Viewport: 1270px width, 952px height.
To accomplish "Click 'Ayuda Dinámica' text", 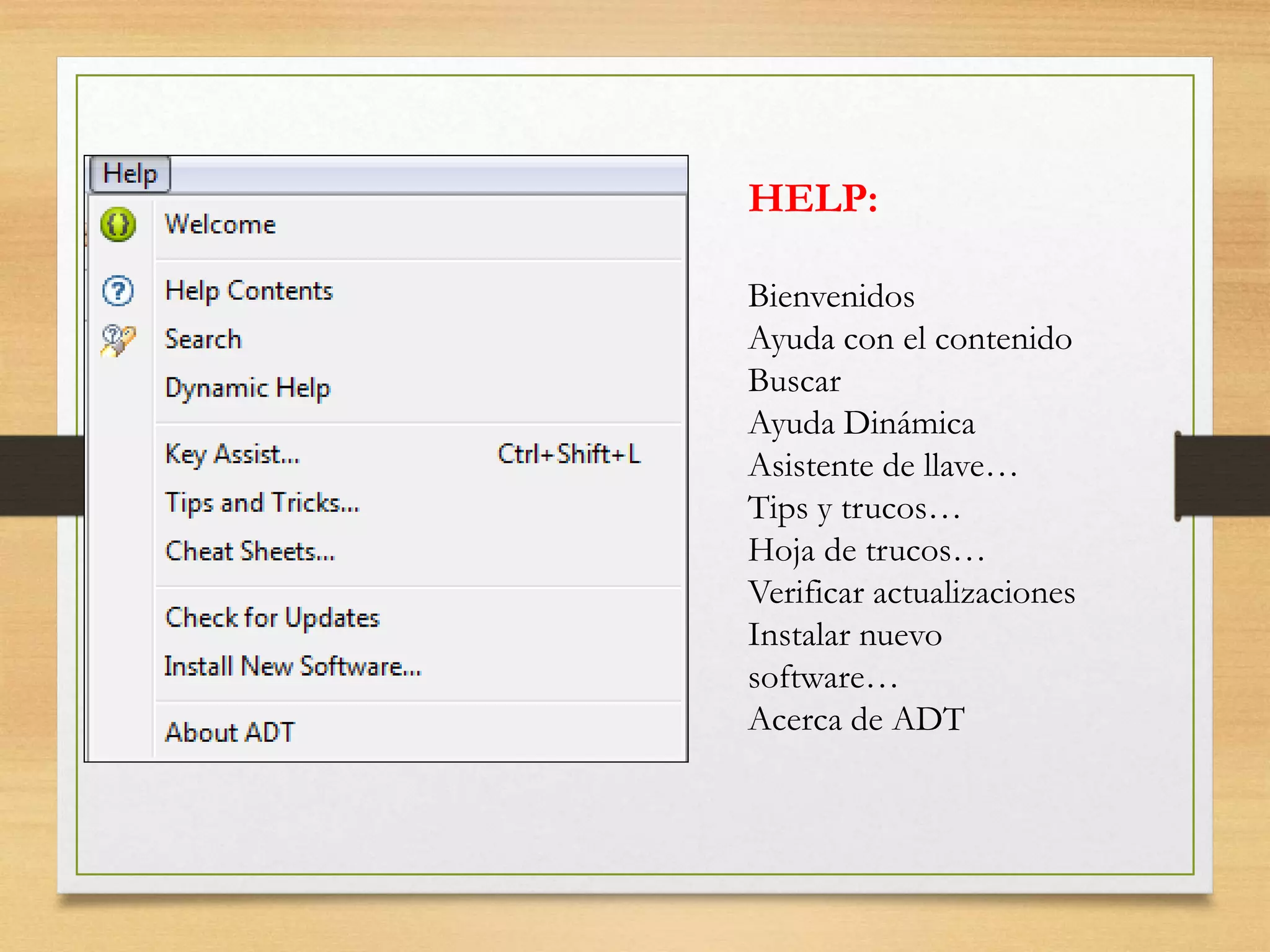I will point(861,423).
